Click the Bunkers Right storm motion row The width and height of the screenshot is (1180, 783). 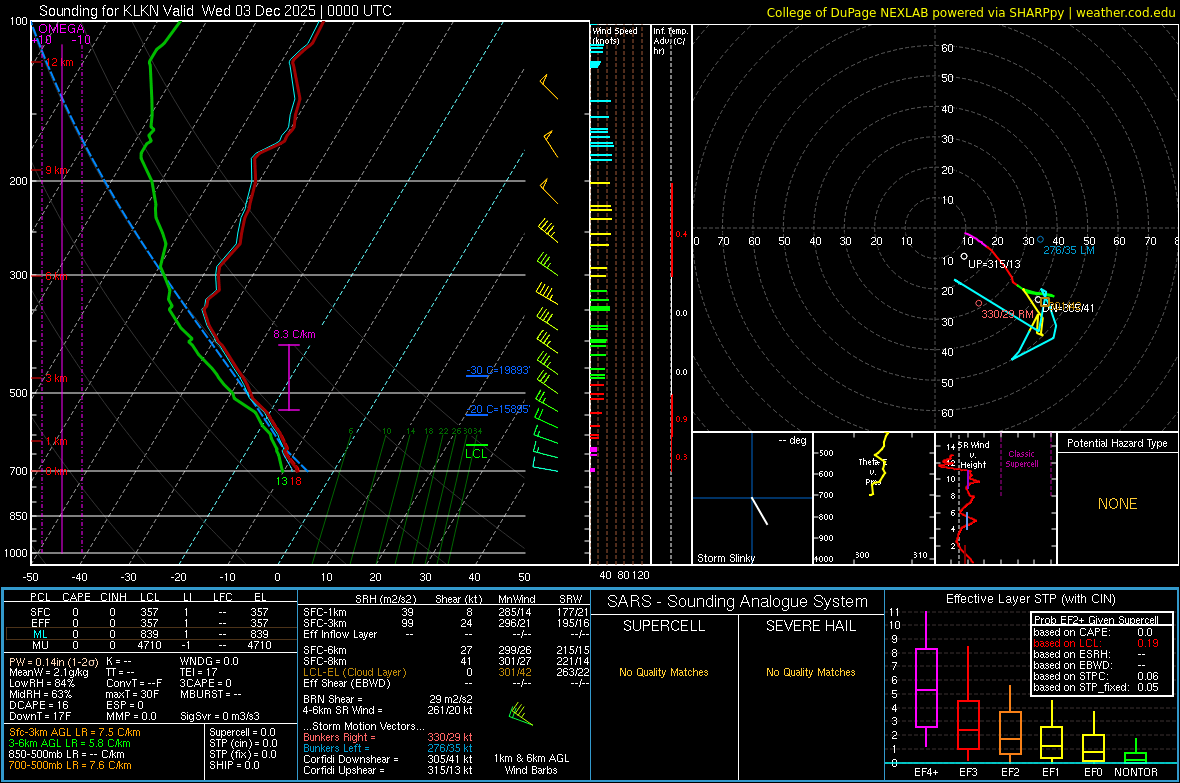(388, 738)
